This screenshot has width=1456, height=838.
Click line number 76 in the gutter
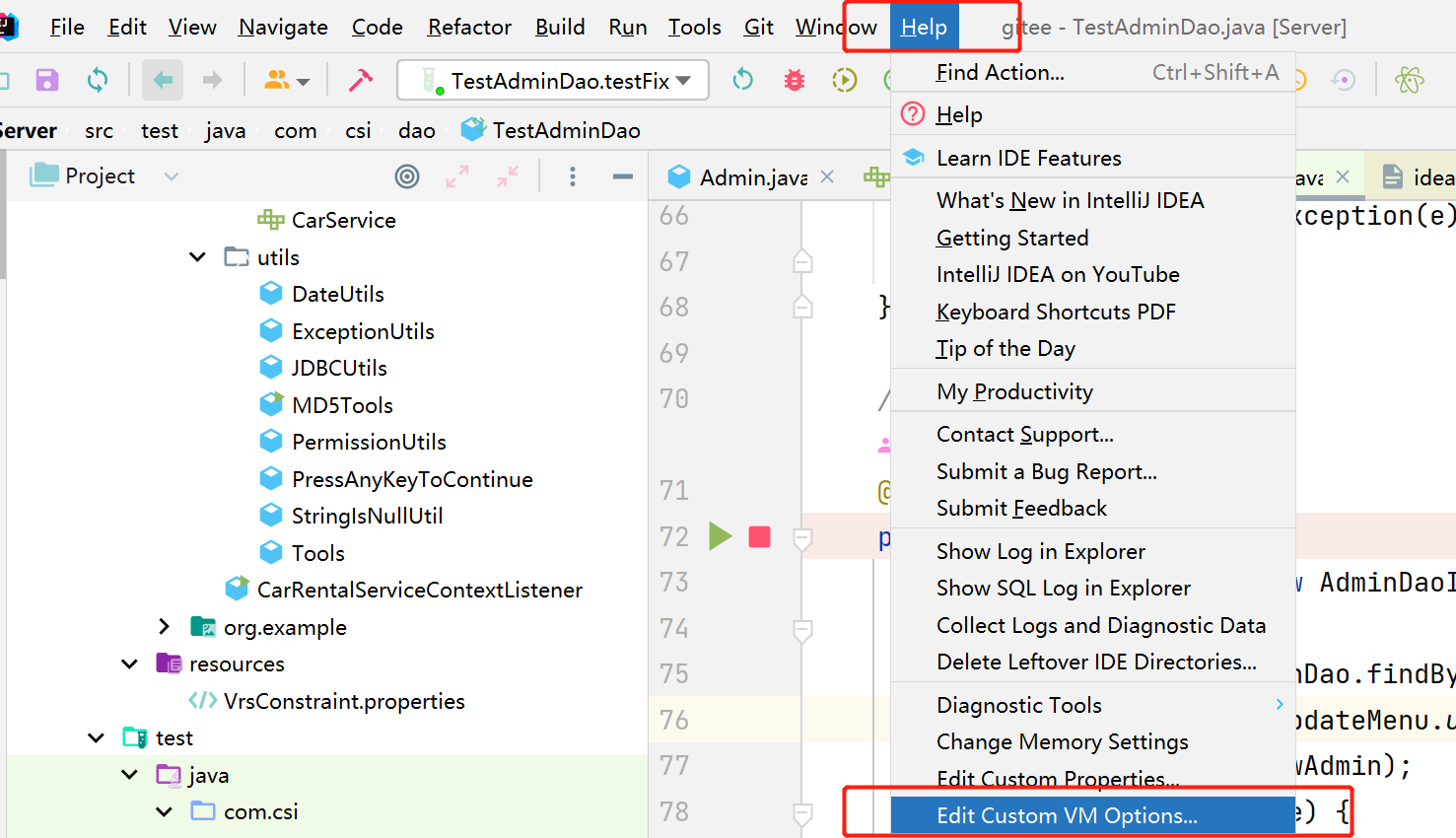click(x=674, y=720)
